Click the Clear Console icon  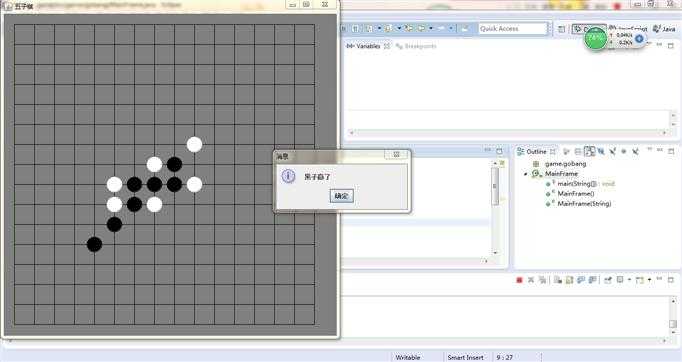[x=558, y=280]
